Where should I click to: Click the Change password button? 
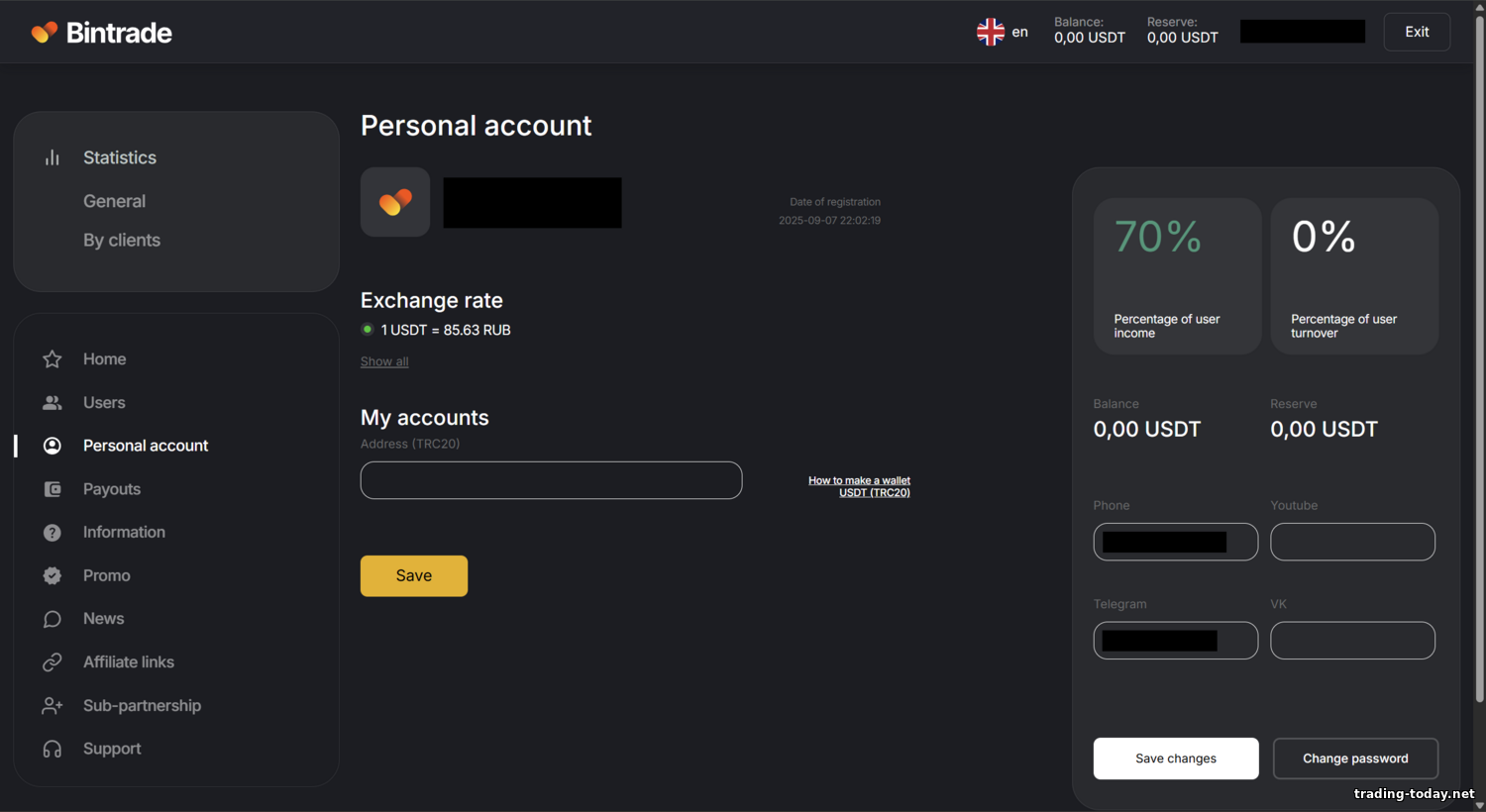tap(1355, 759)
